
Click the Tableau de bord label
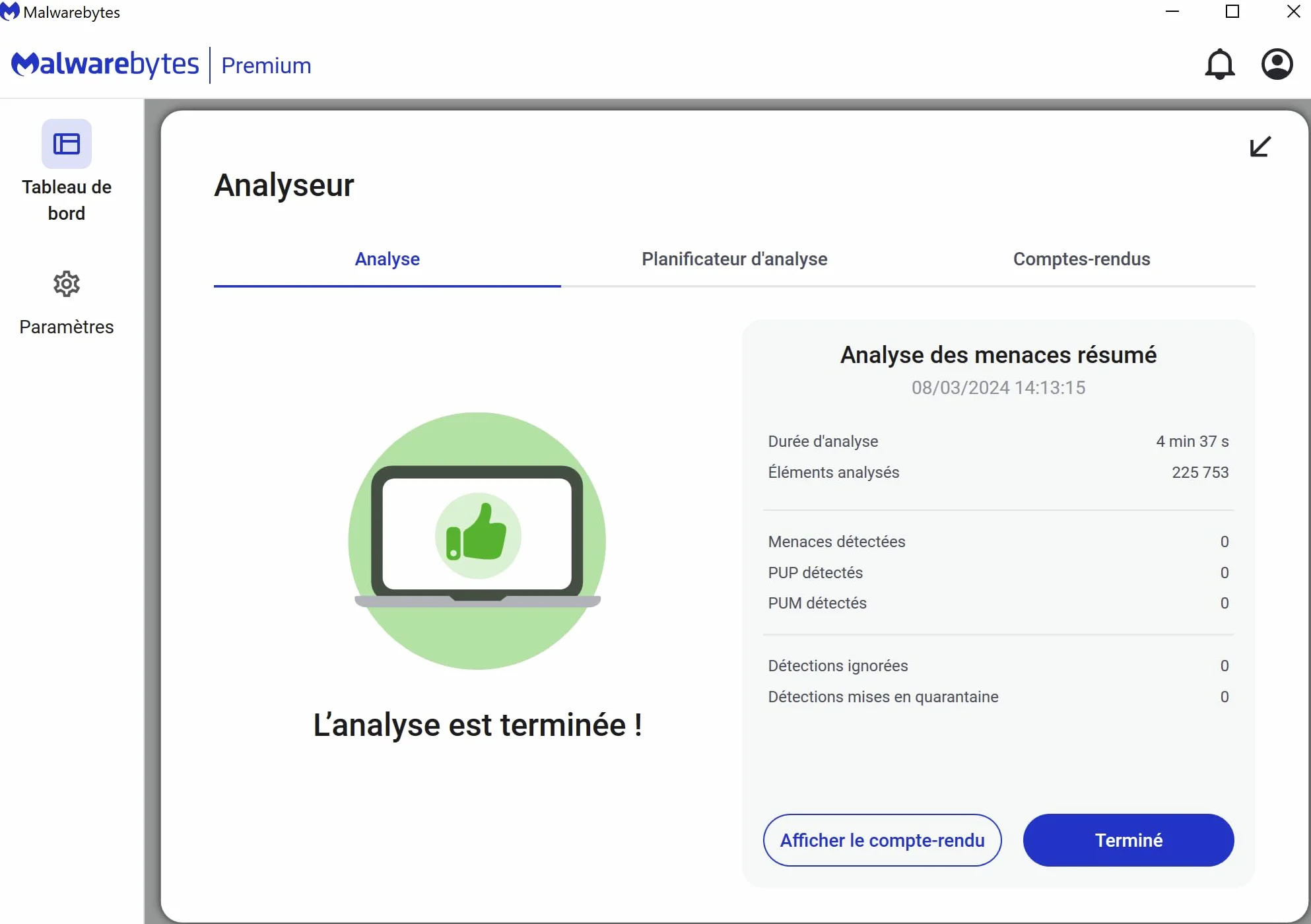(67, 200)
